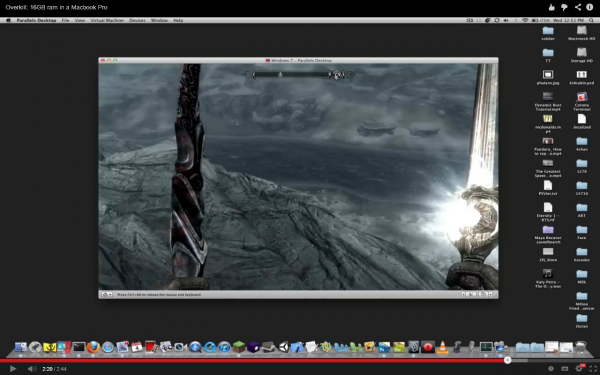Open the Parallels Desktop menu
Viewport: 600px width, 375px height.
pos(36,20)
